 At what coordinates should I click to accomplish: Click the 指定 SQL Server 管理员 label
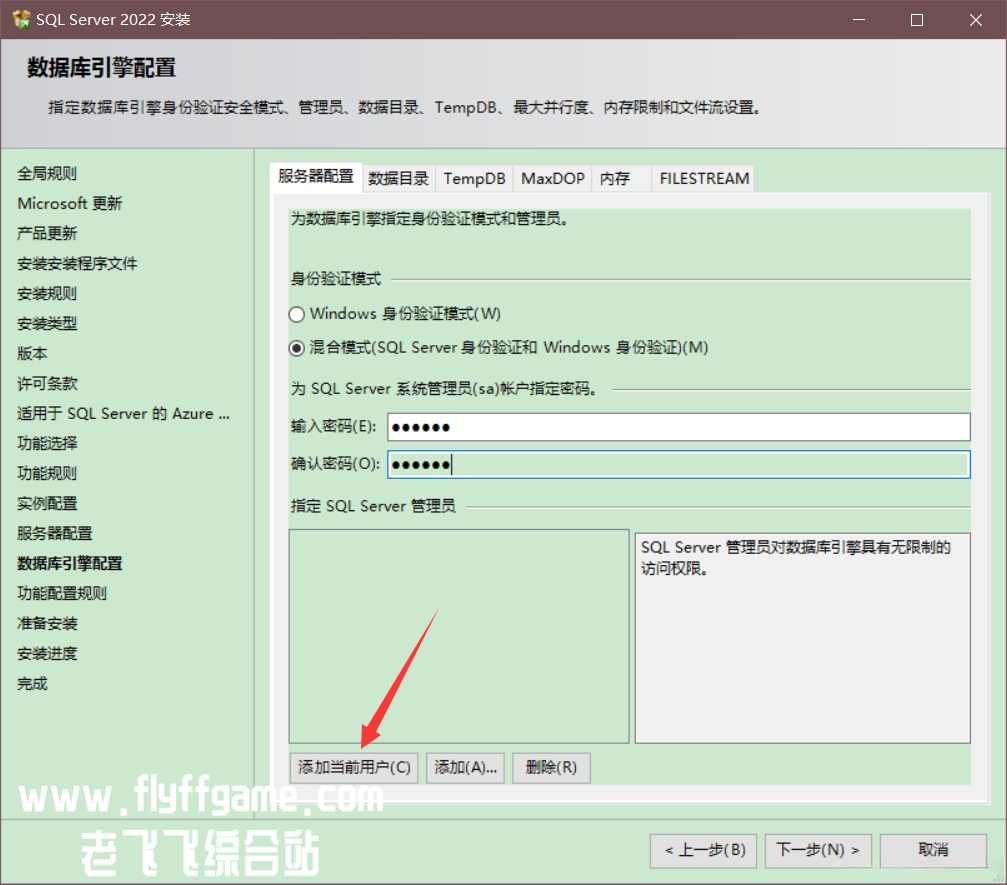coord(373,506)
